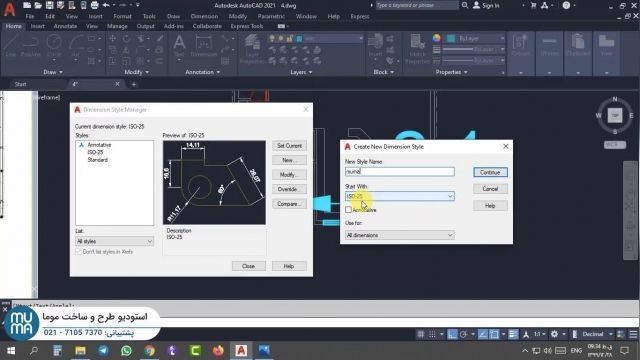Toggle ortho mode in status bar
The width and height of the screenshot is (640, 360).
[x=452, y=334]
